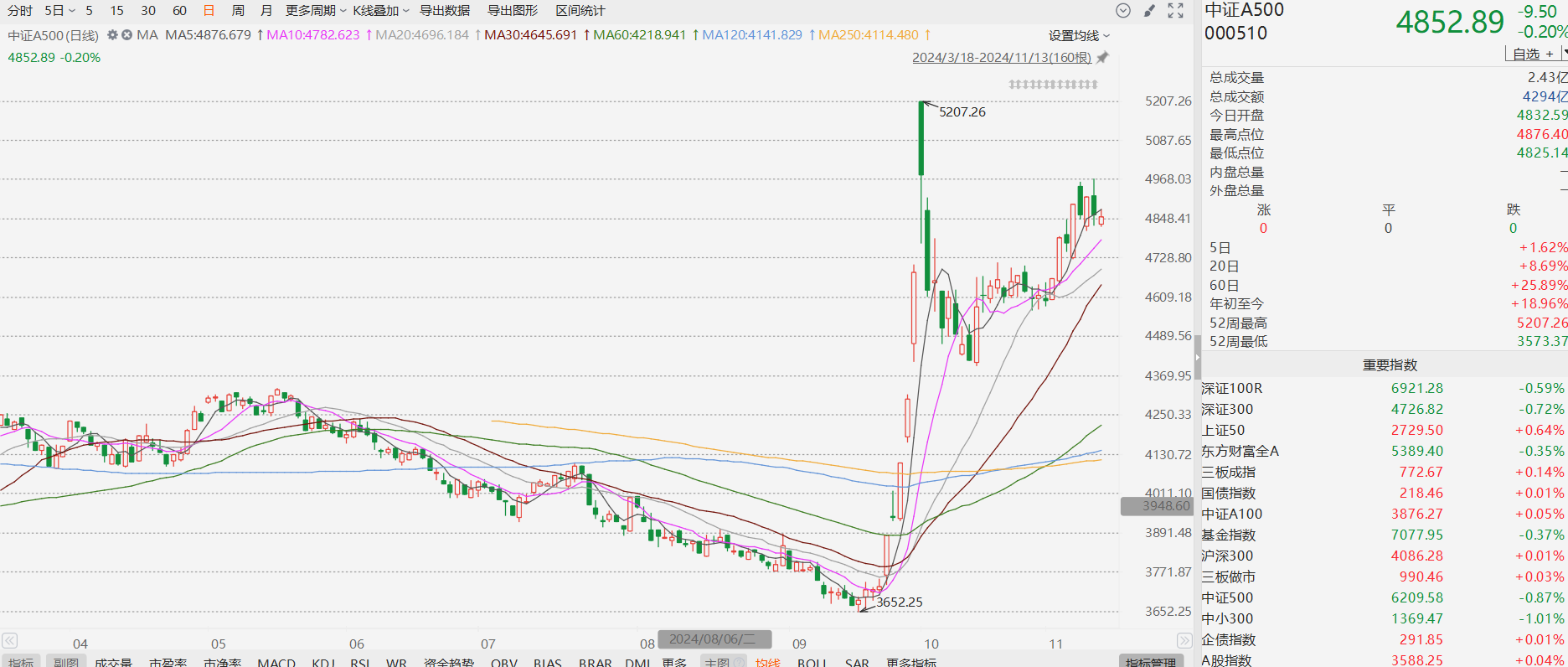Switch to 月 monthly K-line
Image resolution: width=1568 pixels, height=667 pixels.
[x=266, y=11]
